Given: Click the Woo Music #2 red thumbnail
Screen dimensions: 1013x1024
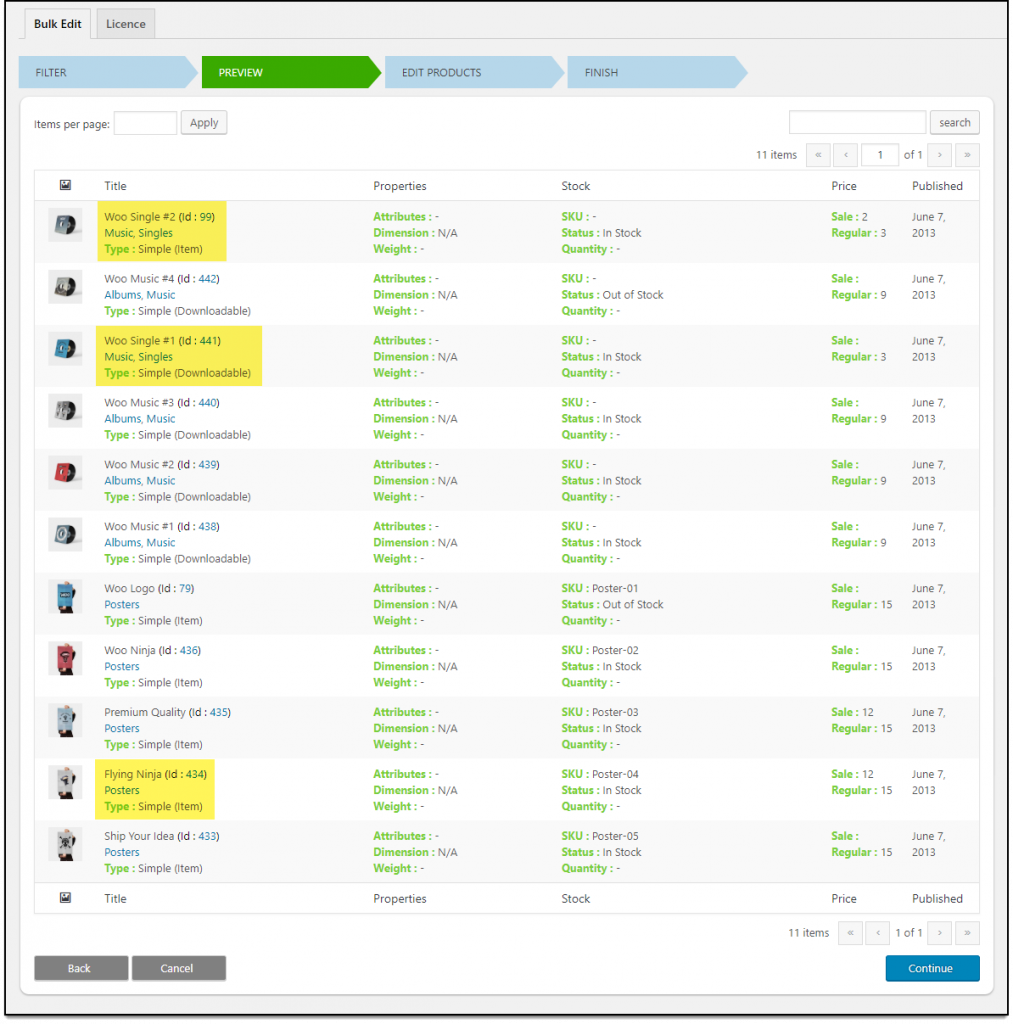Looking at the screenshot, I should [x=65, y=472].
